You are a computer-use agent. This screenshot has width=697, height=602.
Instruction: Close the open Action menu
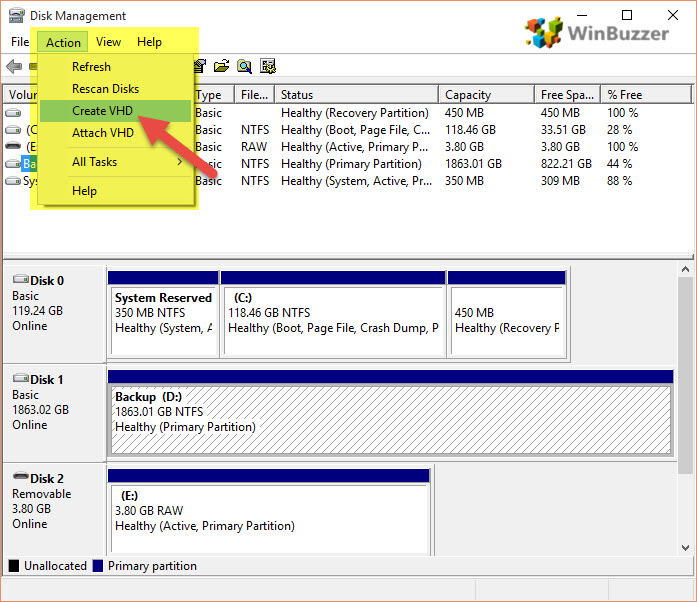point(63,42)
